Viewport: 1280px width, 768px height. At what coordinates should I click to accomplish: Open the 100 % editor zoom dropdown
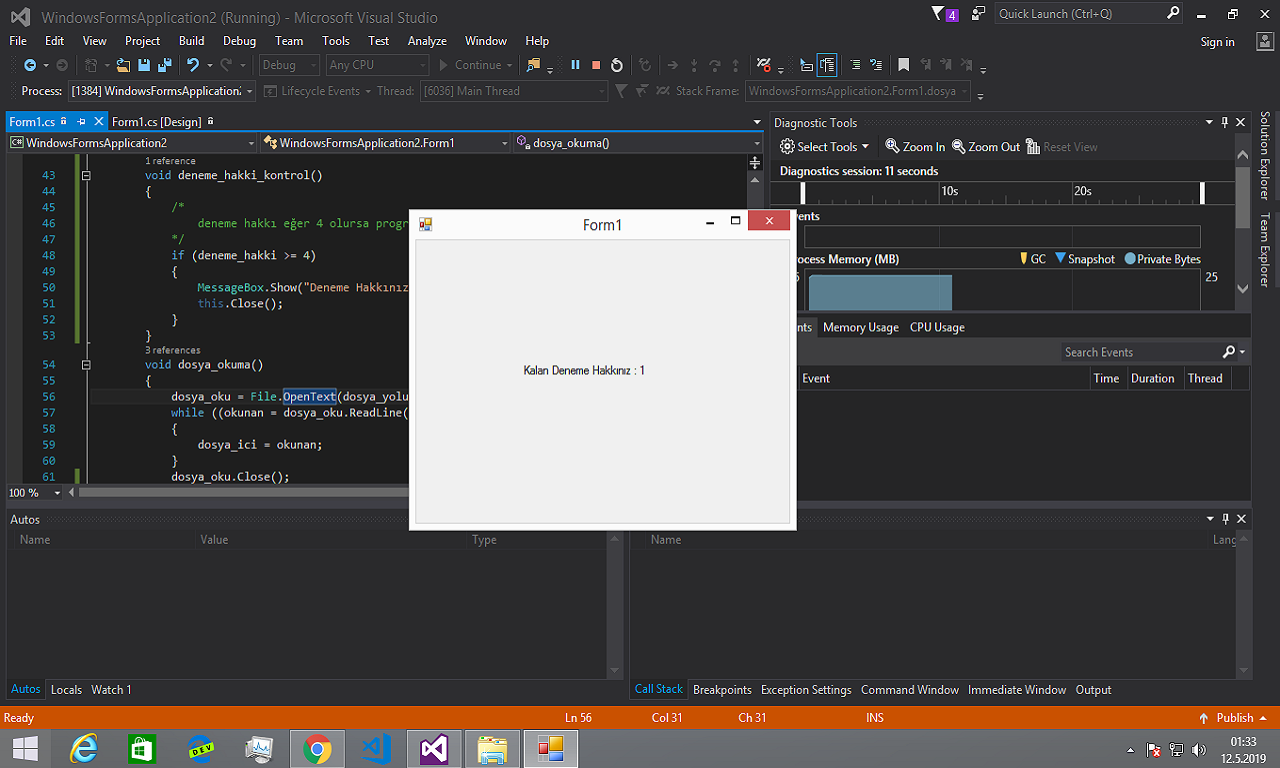click(34, 493)
